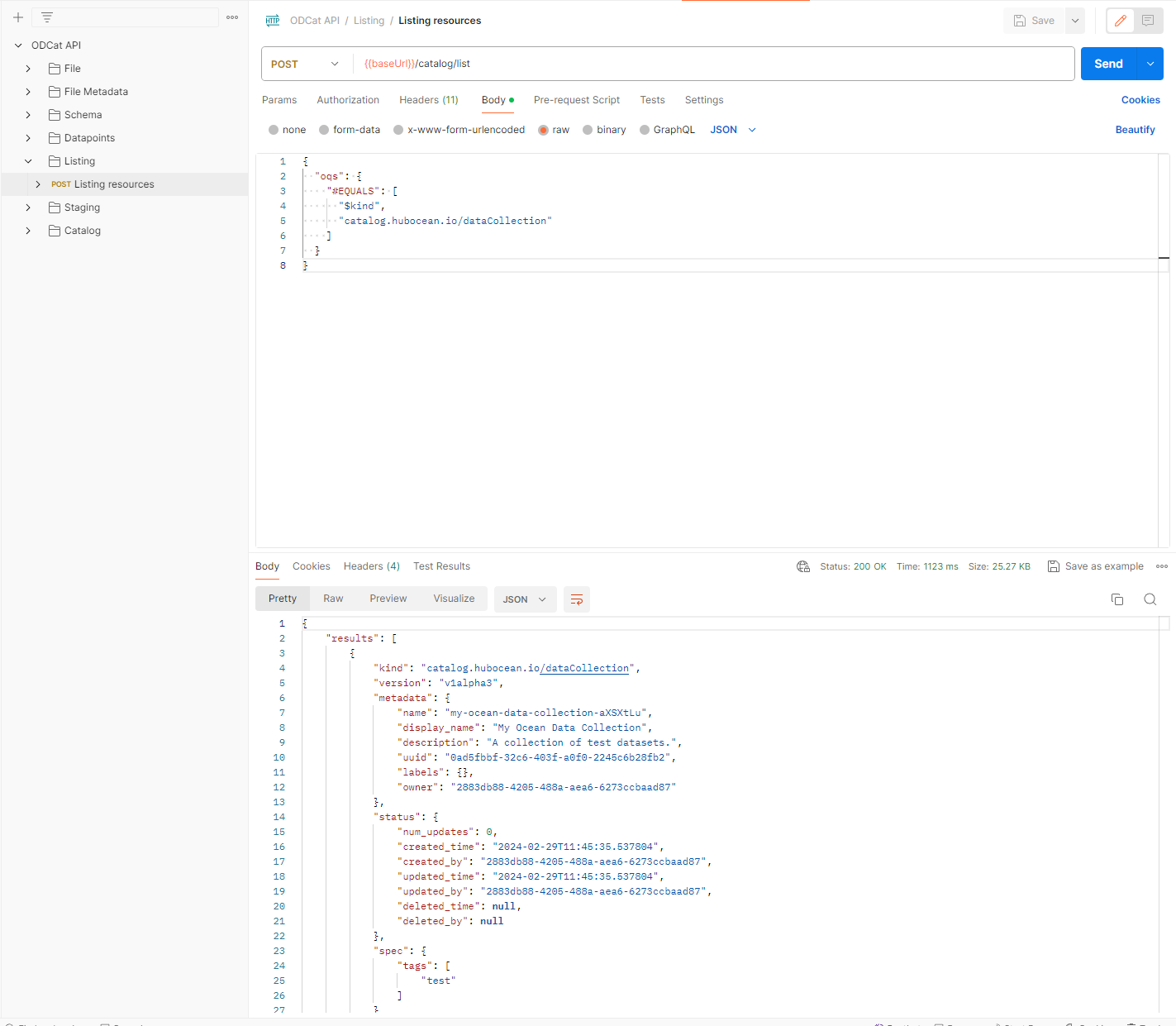This screenshot has height=1026, width=1176.
Task: Click the Save disk icon button
Action: point(1034,21)
